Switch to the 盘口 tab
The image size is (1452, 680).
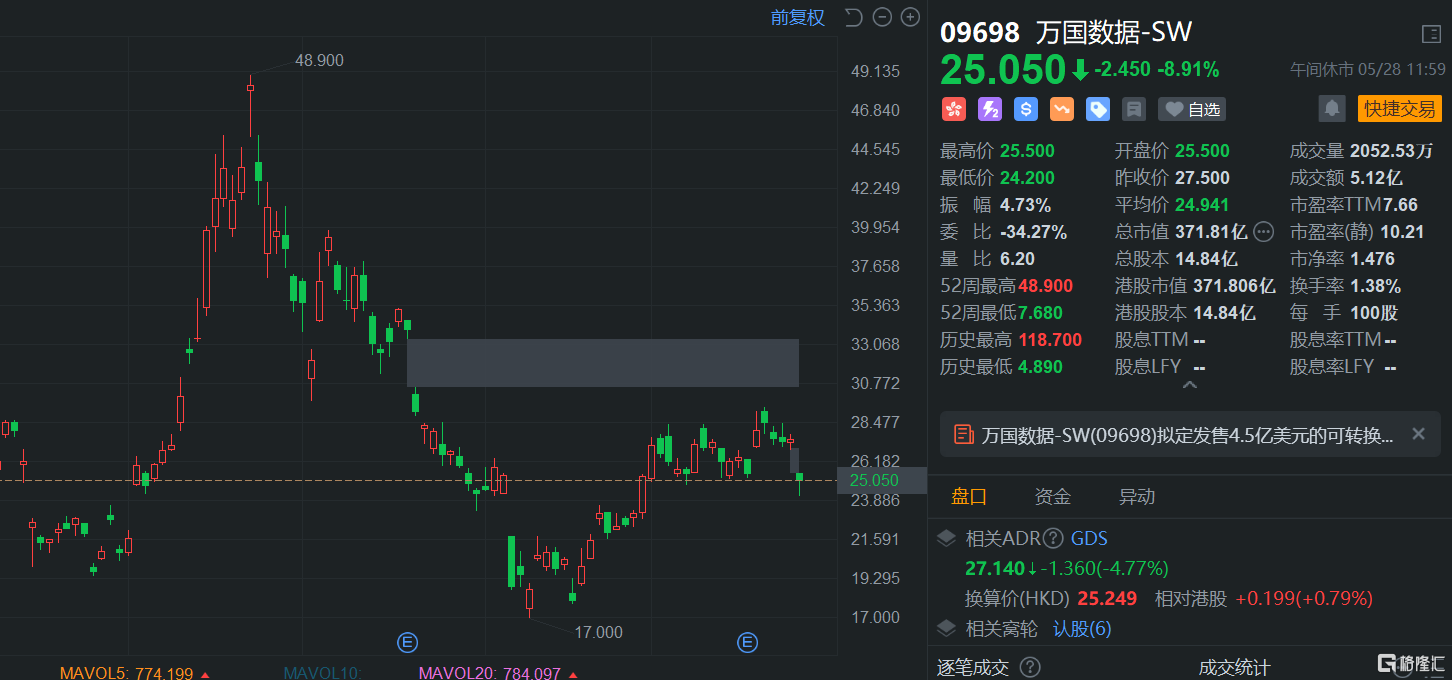[x=968, y=497]
